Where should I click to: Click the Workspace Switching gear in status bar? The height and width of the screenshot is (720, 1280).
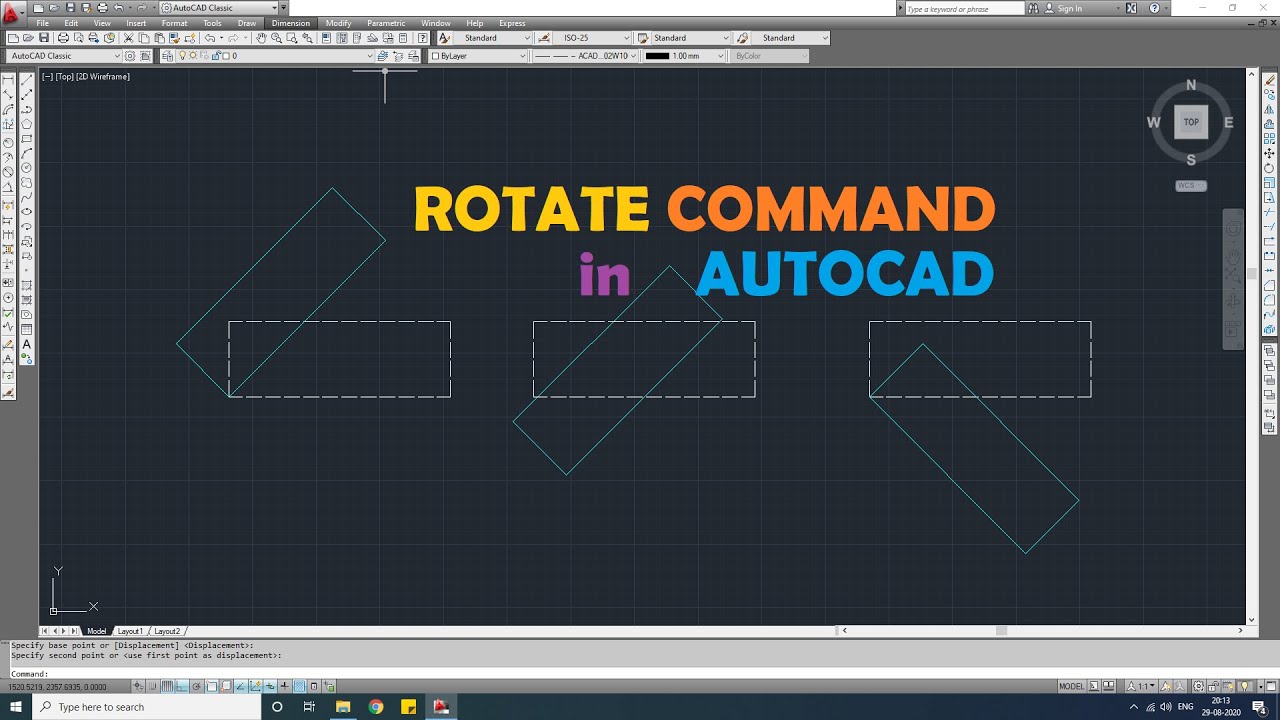[x=1199, y=686]
